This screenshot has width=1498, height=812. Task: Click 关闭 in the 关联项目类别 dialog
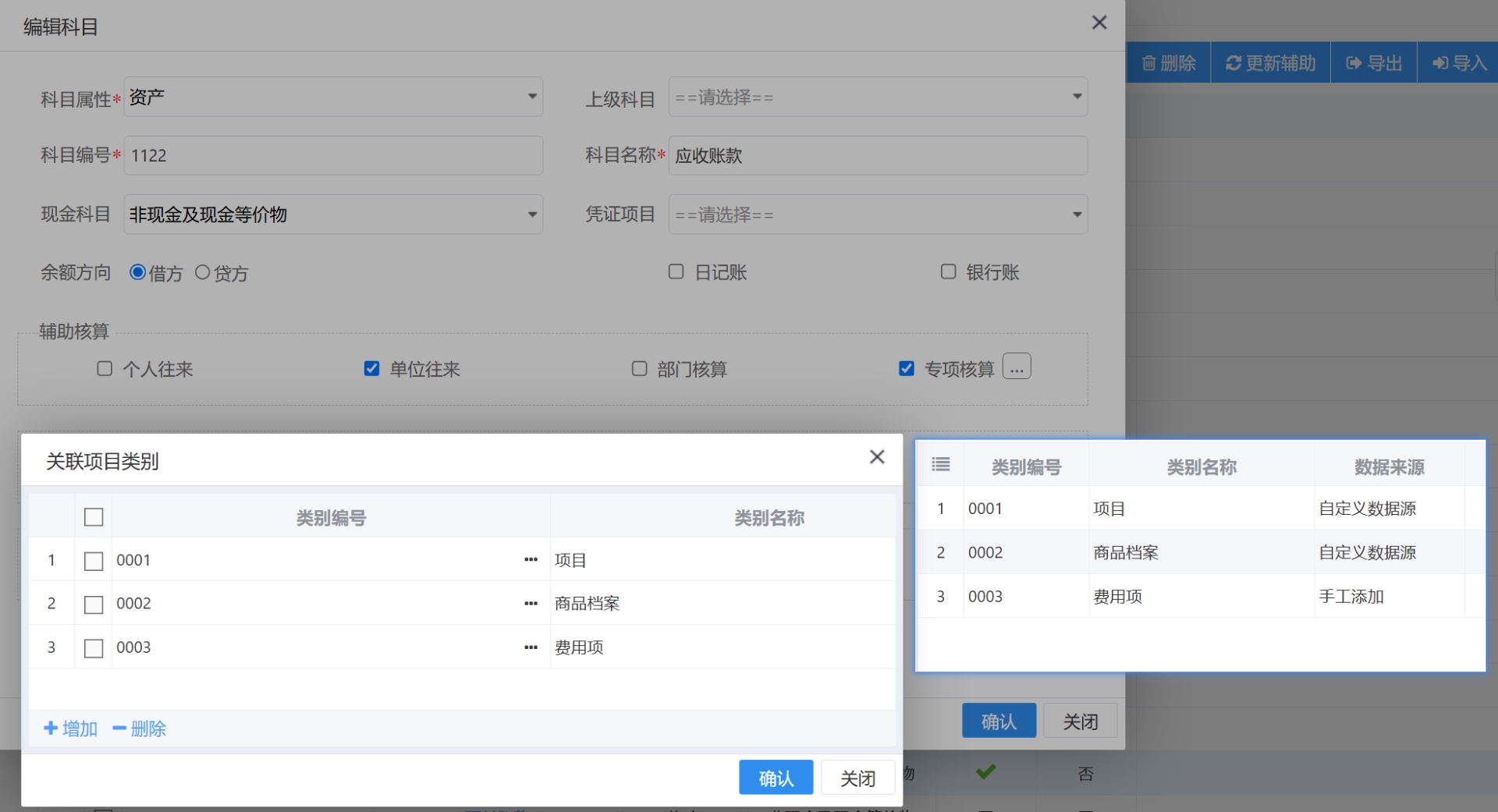pyautogui.click(x=857, y=778)
